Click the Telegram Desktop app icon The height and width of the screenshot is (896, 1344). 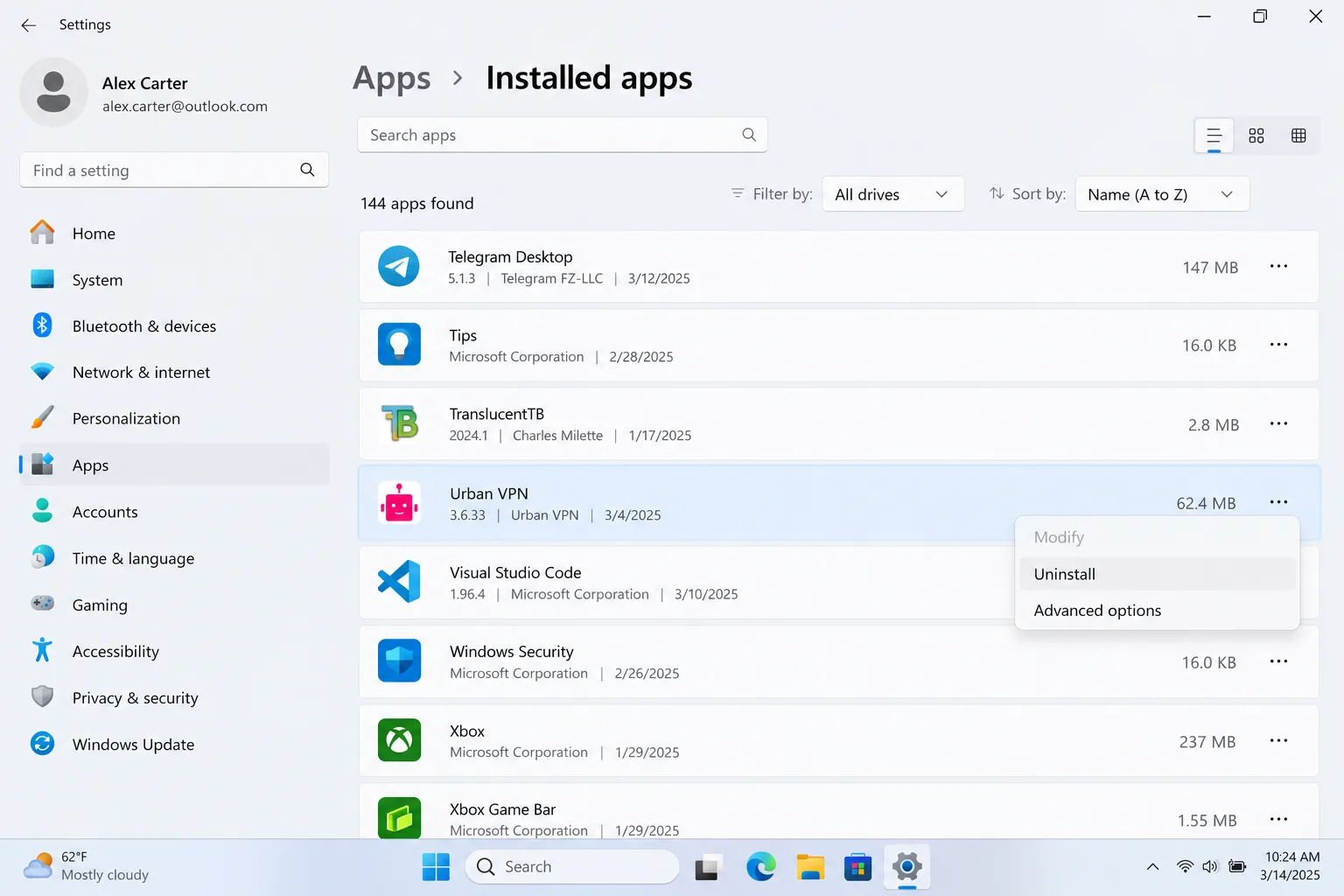[398, 266]
